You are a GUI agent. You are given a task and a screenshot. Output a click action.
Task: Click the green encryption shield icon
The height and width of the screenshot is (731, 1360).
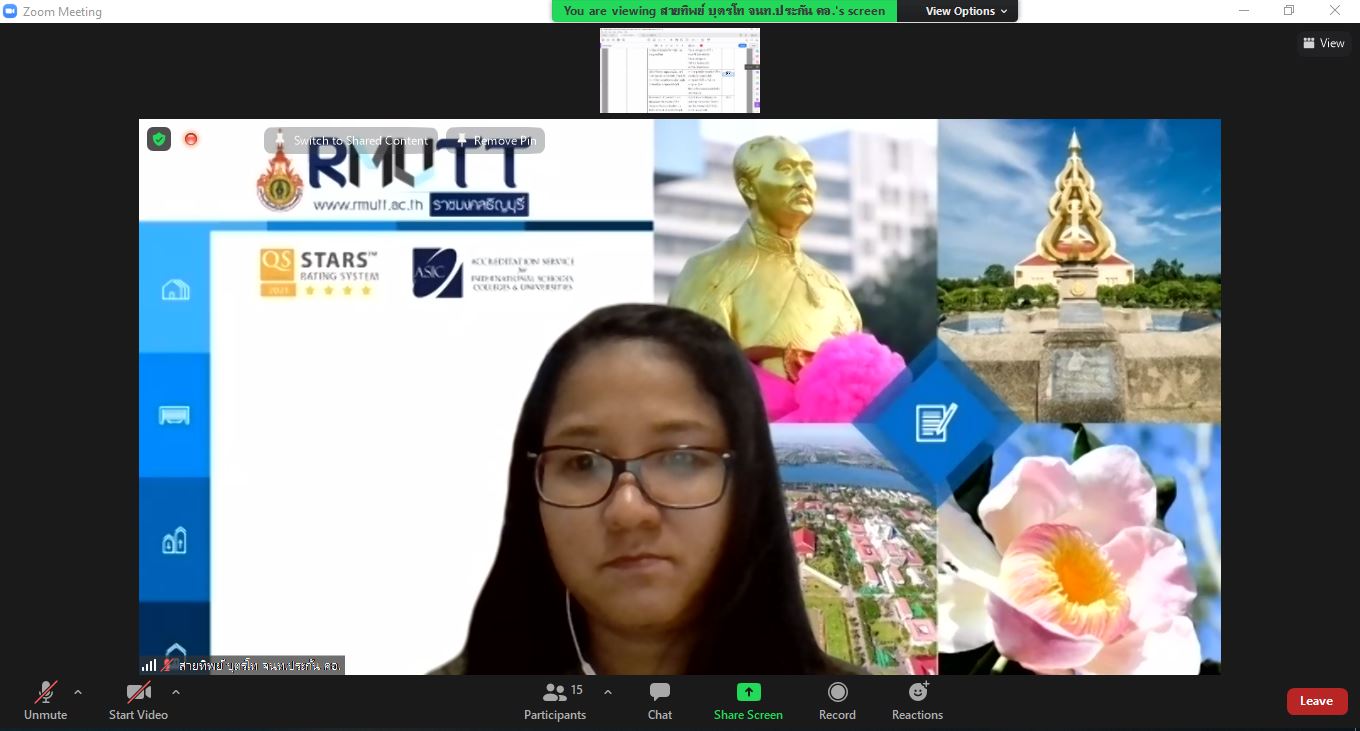tap(159, 139)
